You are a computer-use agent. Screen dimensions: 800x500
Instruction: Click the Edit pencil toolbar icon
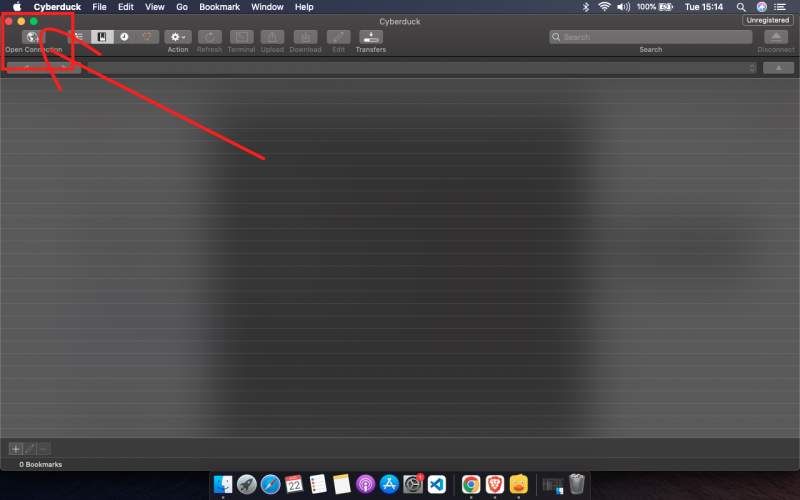tap(338, 37)
